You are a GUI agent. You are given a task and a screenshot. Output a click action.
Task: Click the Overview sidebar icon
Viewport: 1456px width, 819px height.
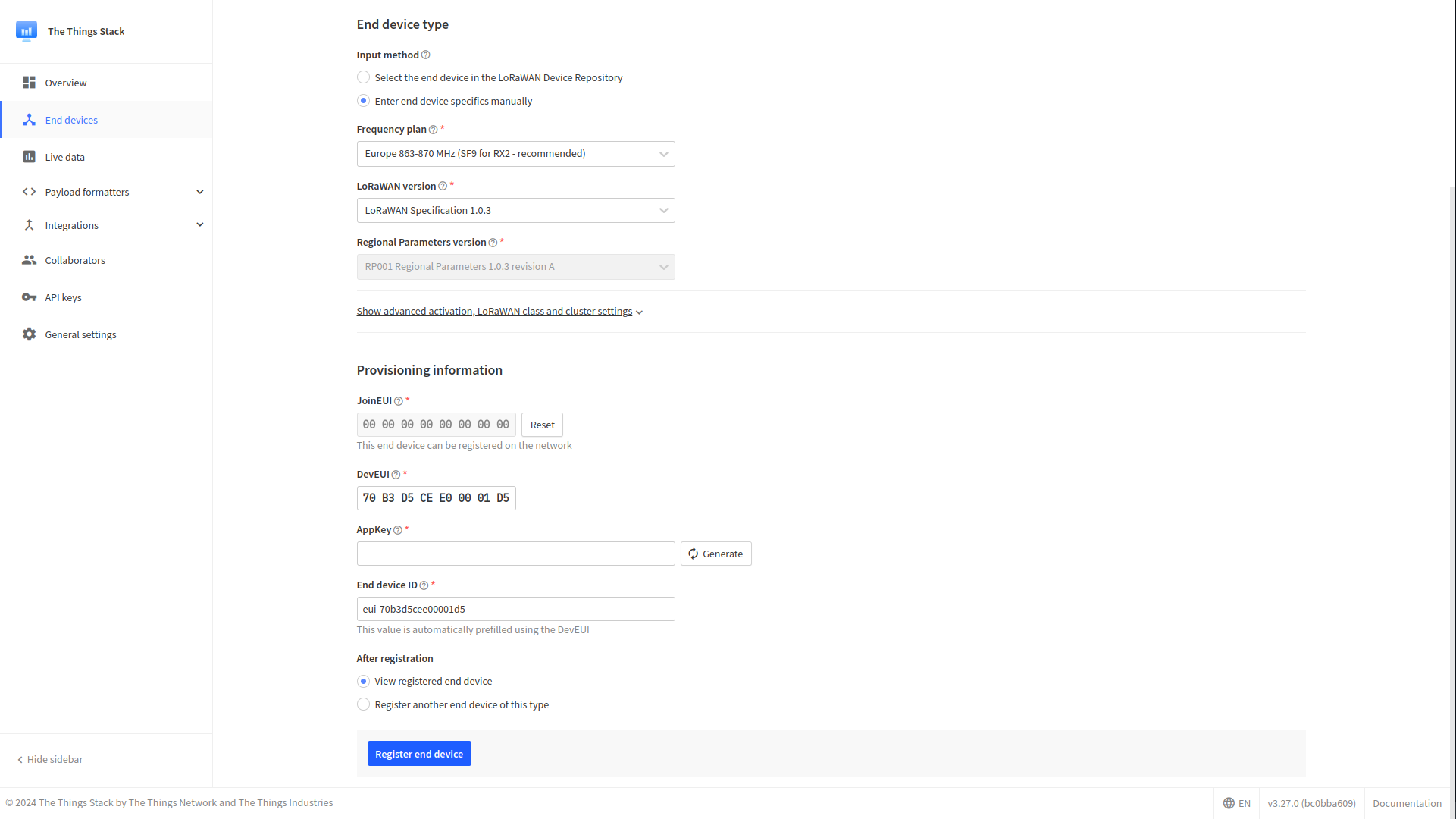click(29, 82)
